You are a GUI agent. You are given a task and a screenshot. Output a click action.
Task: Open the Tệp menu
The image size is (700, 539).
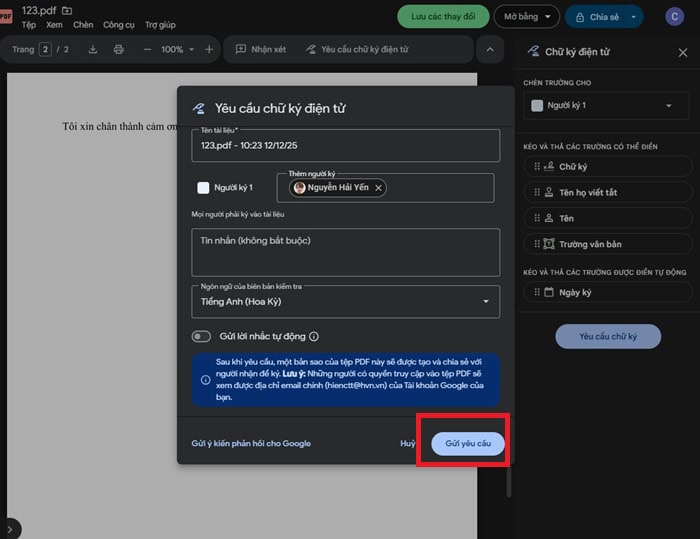29,24
